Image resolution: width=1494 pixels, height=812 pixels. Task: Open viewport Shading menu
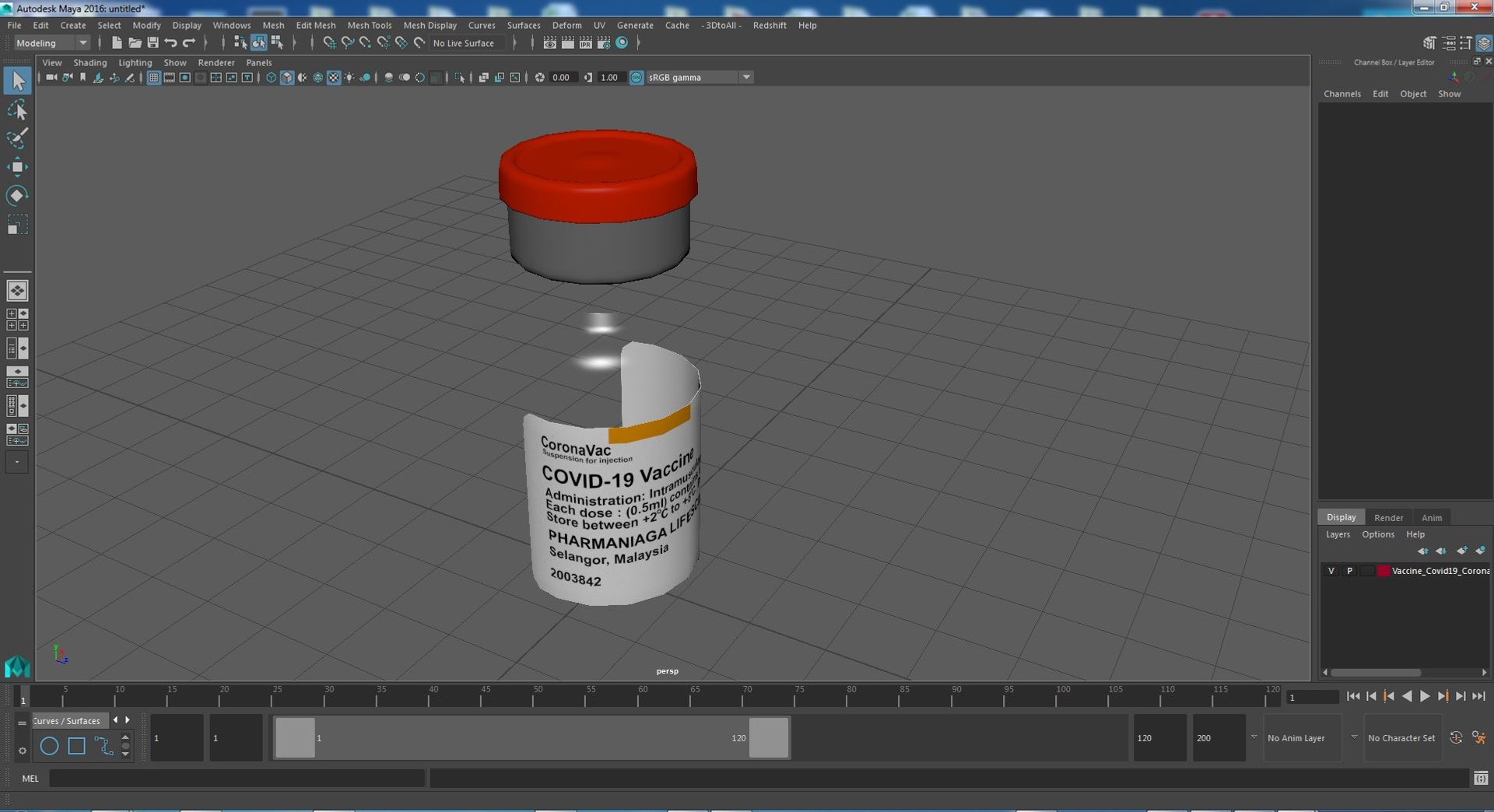pyautogui.click(x=90, y=63)
